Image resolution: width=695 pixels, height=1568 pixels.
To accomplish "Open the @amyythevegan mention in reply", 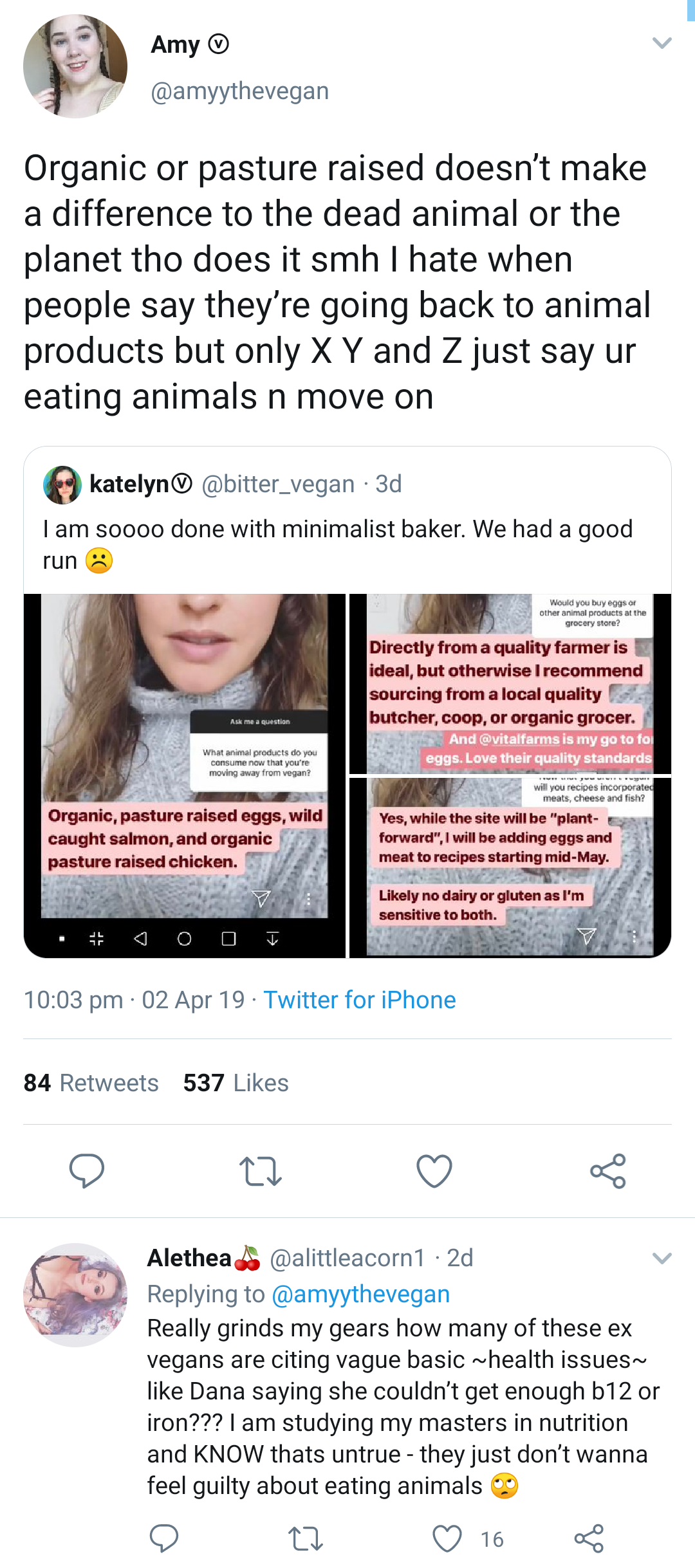I will [361, 1294].
